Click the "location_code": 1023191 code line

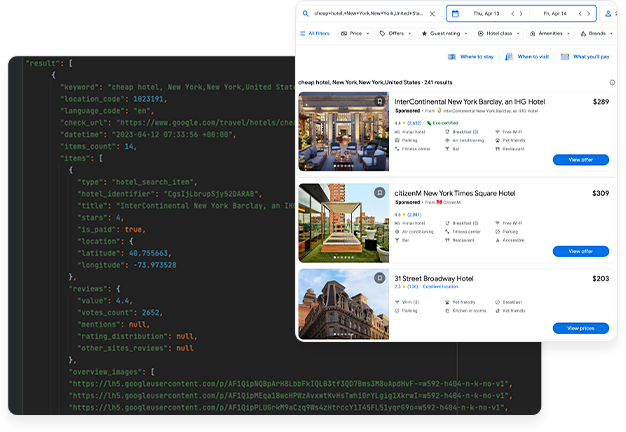pos(113,99)
